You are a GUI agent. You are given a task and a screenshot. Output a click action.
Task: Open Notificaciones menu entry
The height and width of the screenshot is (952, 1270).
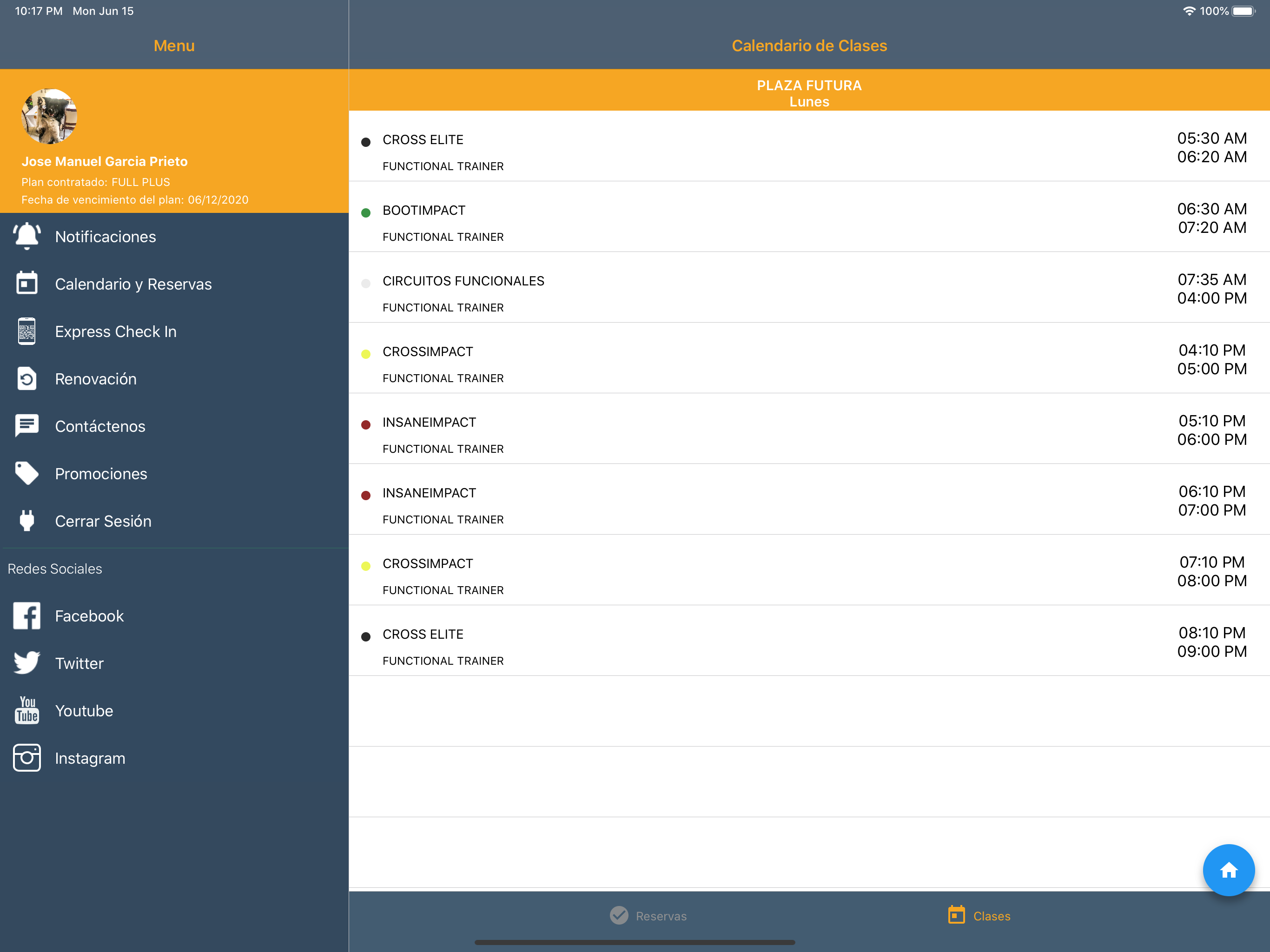[174, 237]
